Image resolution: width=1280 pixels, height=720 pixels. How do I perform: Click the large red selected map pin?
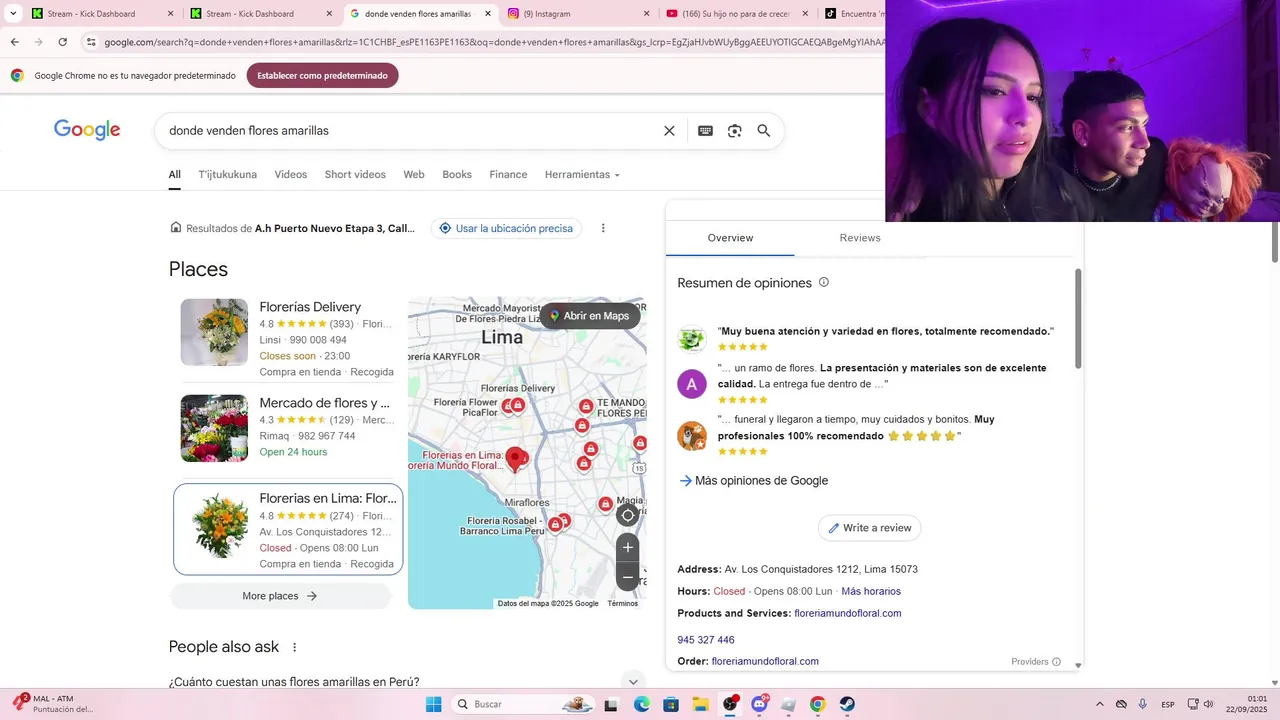pos(516,459)
